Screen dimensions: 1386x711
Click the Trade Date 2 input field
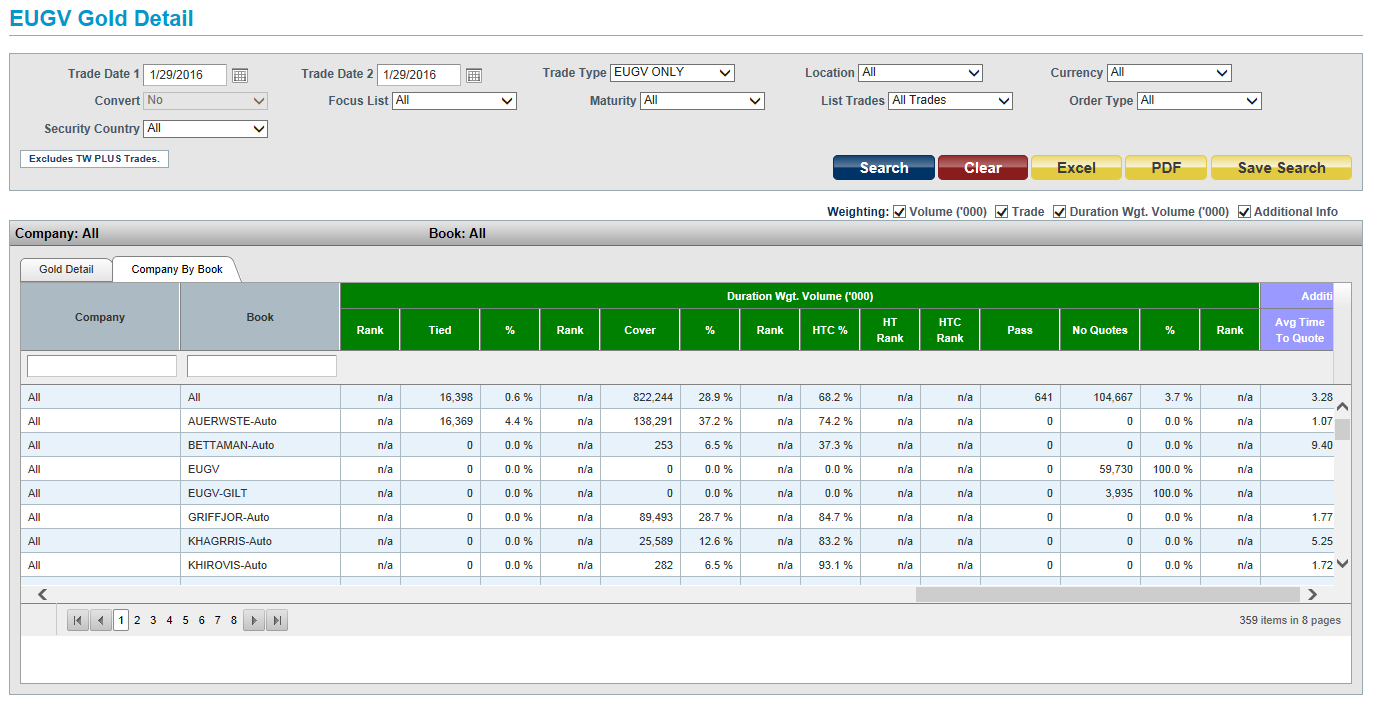pos(419,75)
